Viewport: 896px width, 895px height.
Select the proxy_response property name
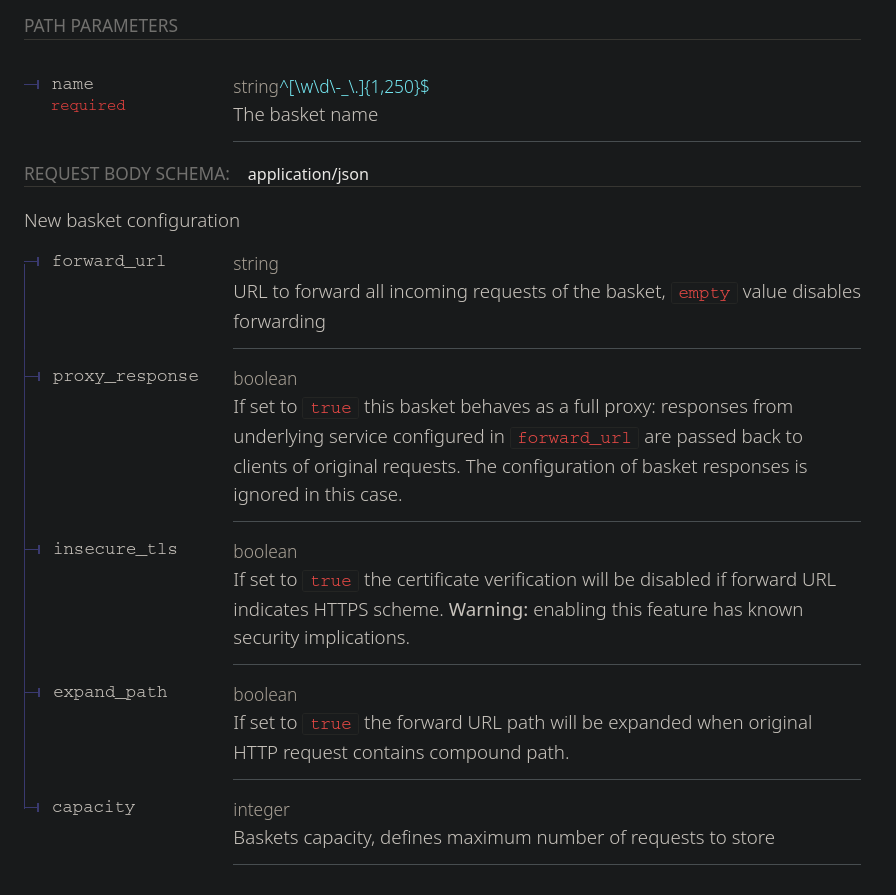[125, 377]
